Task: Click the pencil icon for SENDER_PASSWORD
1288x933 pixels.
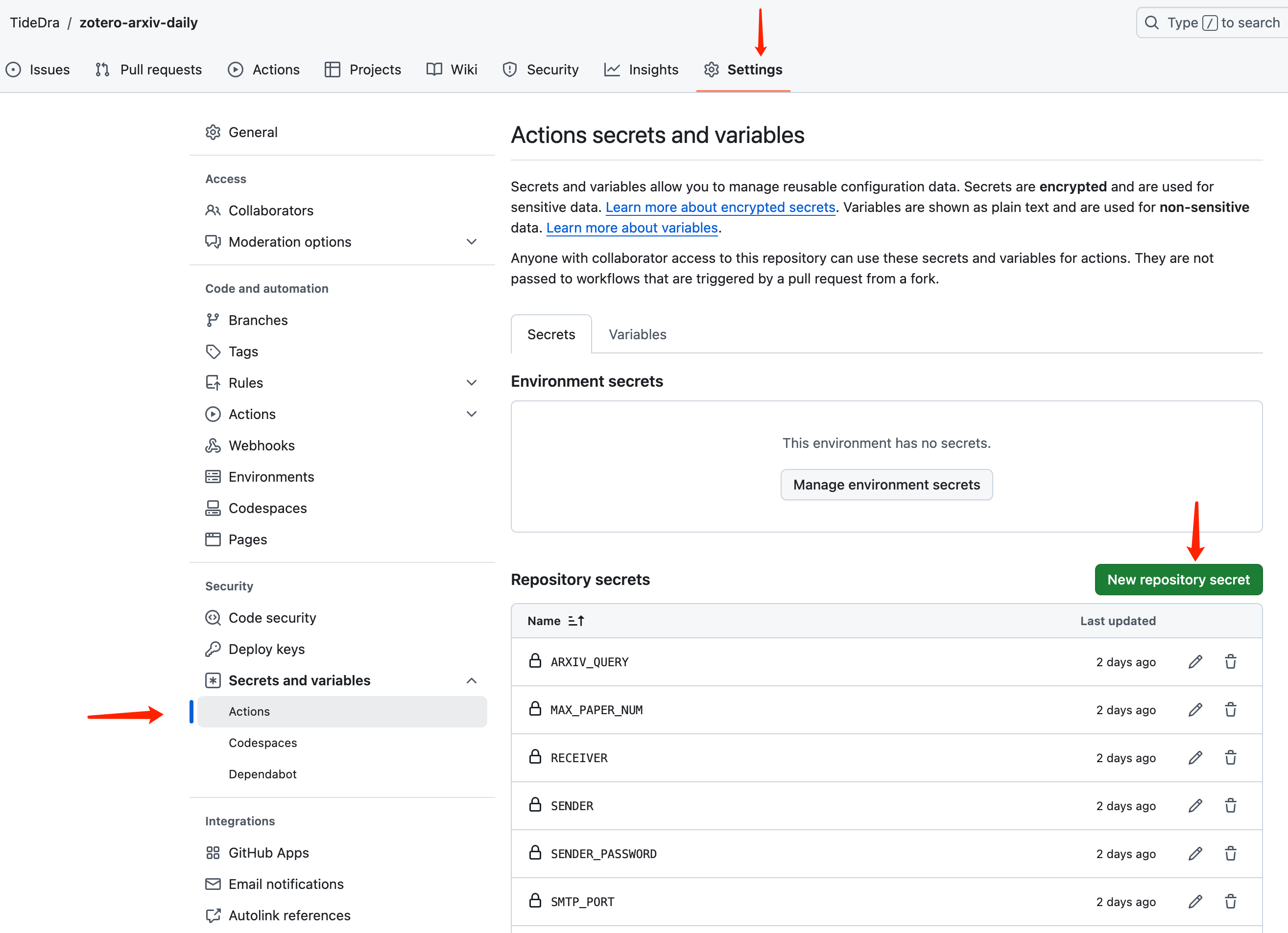Action: pyautogui.click(x=1195, y=854)
